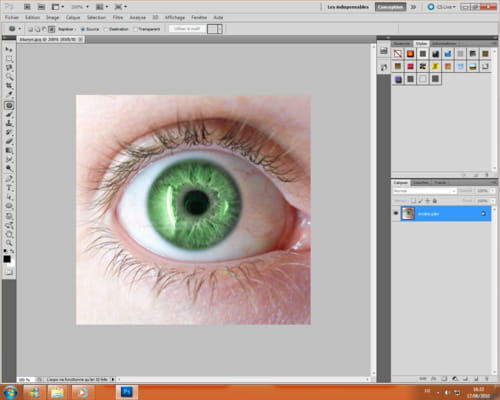Select the Clone Stamp tool

[9, 124]
